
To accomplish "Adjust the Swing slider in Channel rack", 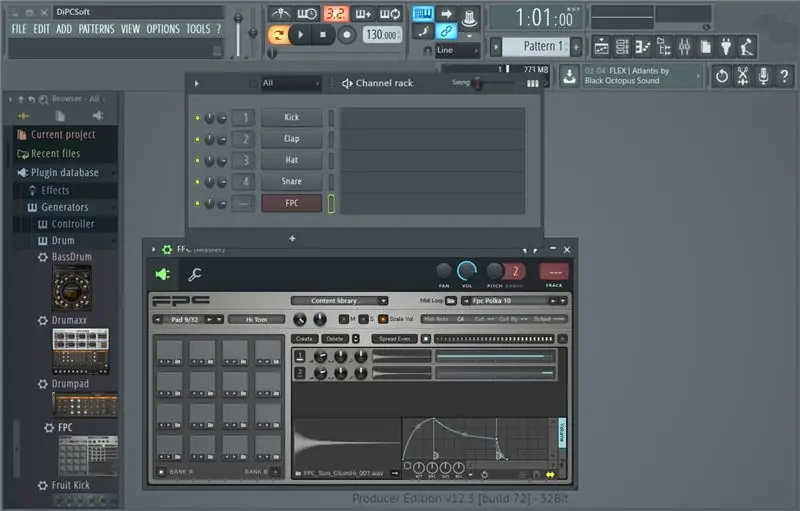I will point(479,83).
